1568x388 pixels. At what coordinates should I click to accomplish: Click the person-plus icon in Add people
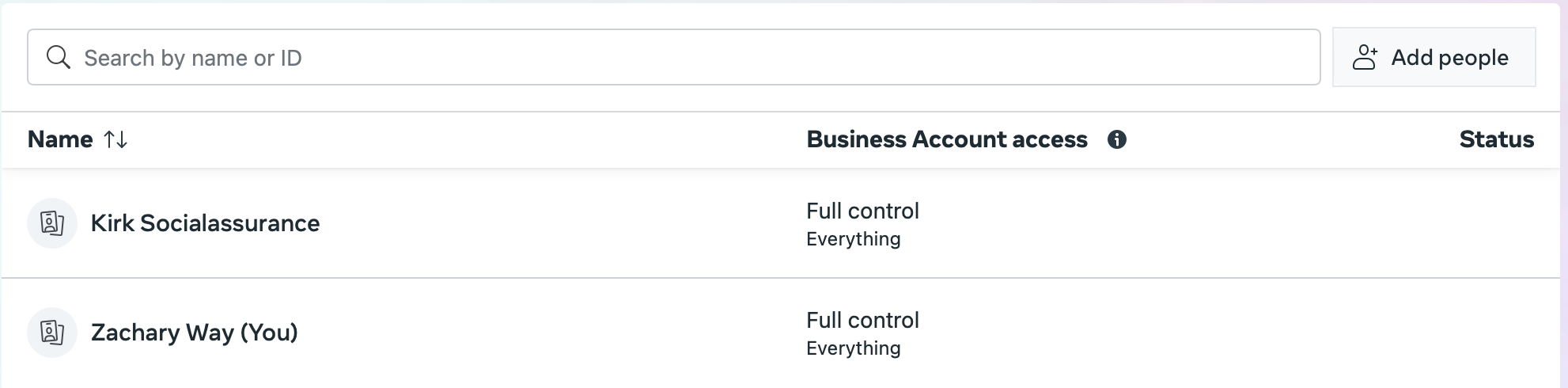pos(1365,57)
